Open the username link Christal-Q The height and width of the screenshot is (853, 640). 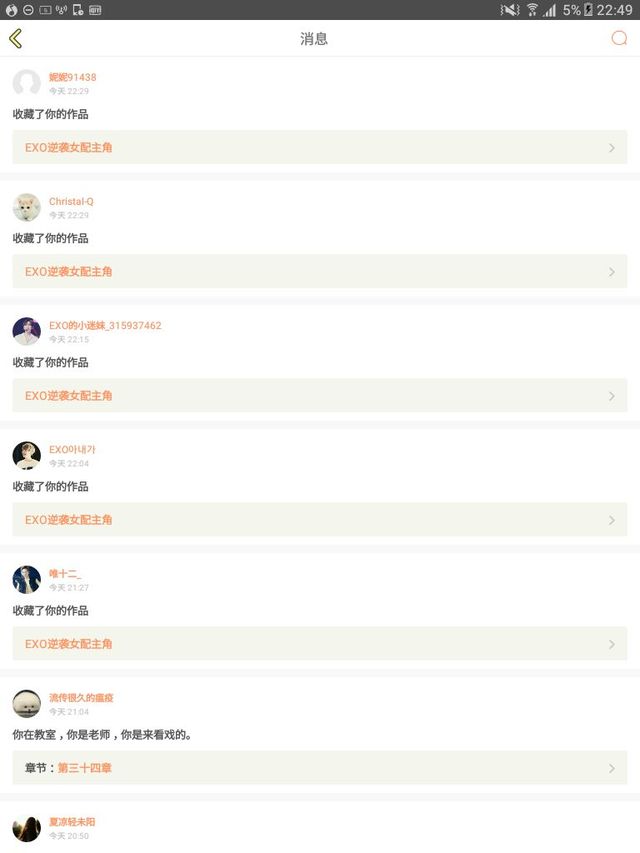pyautogui.click(x=71, y=201)
